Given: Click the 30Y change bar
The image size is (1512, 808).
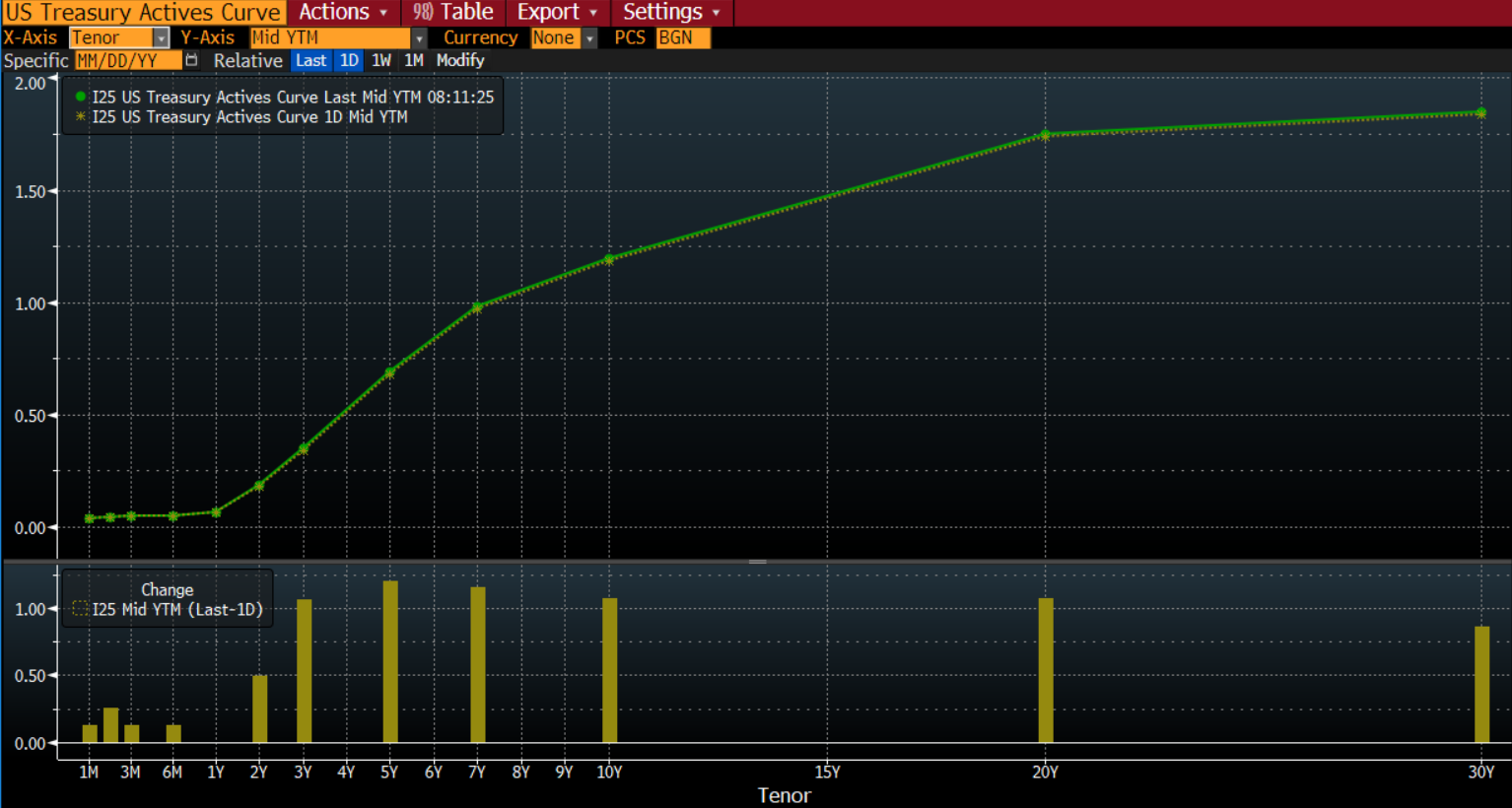Looking at the screenshot, I should click(1481, 684).
